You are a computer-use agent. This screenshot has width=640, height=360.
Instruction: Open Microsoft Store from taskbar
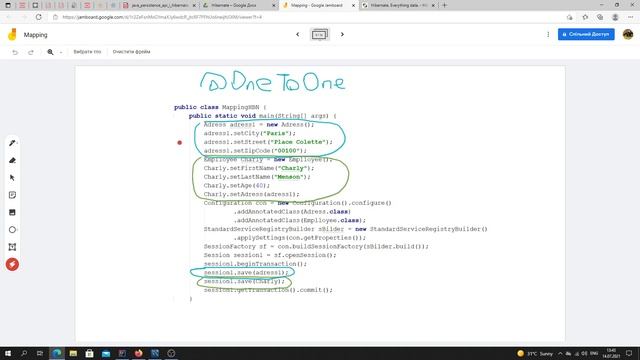[89, 353]
